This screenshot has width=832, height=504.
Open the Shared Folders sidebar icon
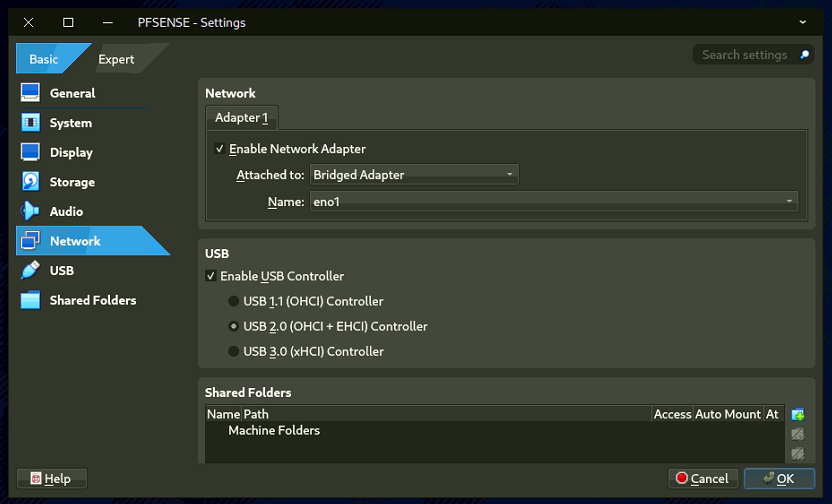pyautogui.click(x=30, y=300)
